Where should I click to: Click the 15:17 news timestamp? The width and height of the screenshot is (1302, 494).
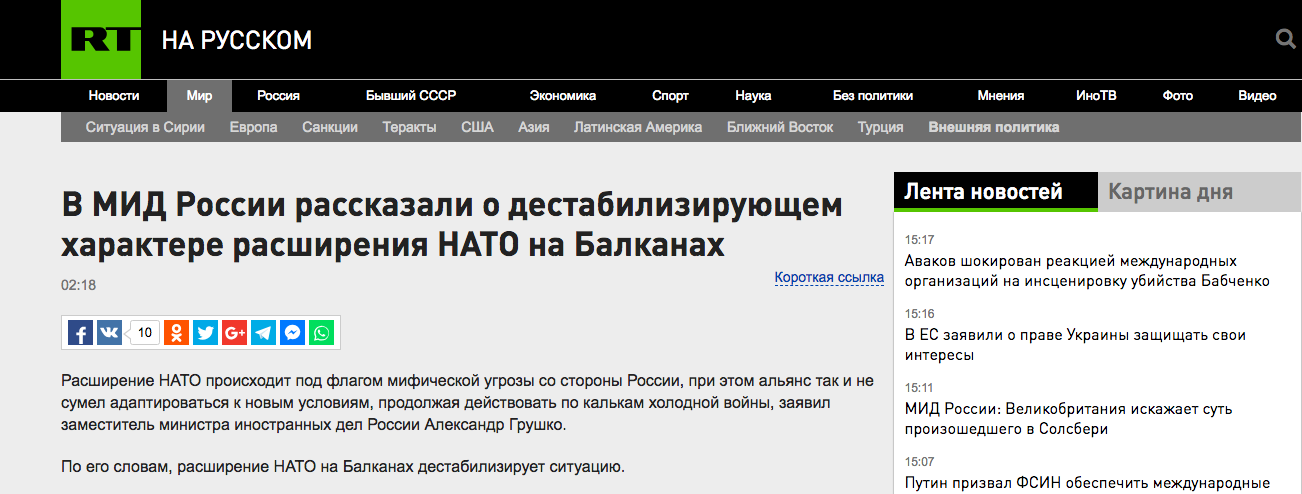pyautogui.click(x=919, y=240)
